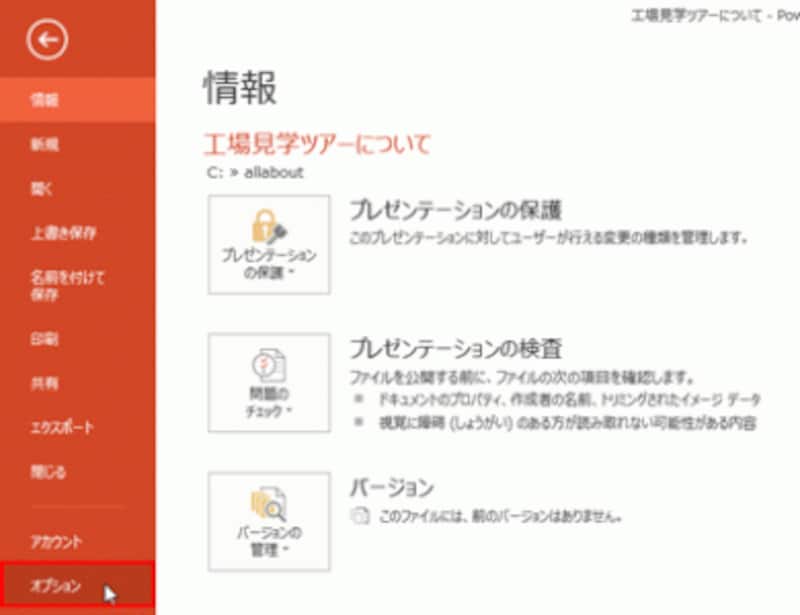Open the アカウント page

78,542
